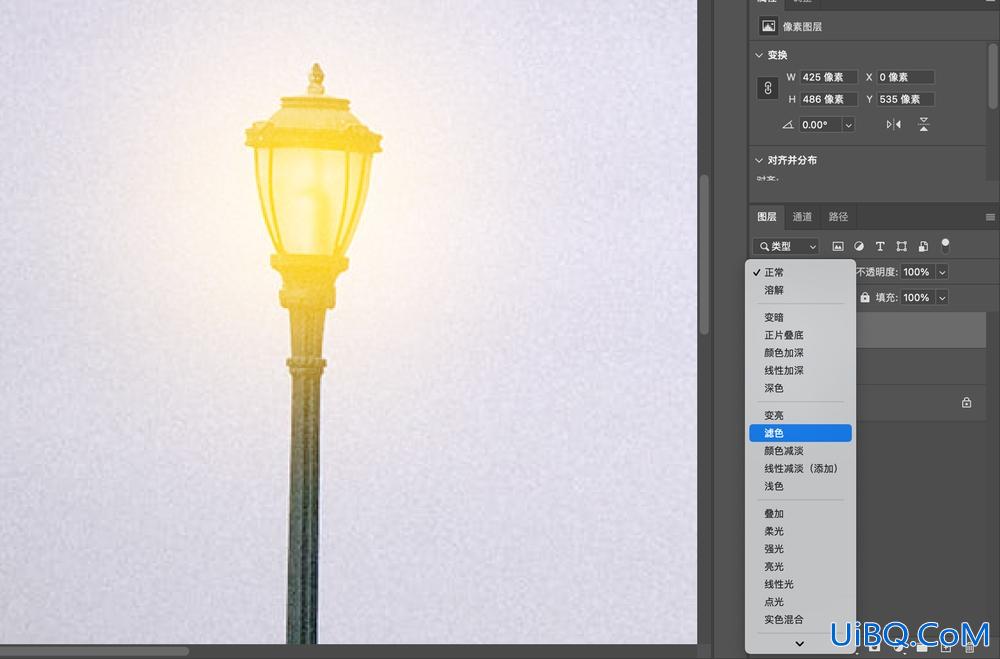Image resolution: width=1000 pixels, height=659 pixels.
Task: Switch to the 通道 (Channels) tab
Action: [802, 217]
